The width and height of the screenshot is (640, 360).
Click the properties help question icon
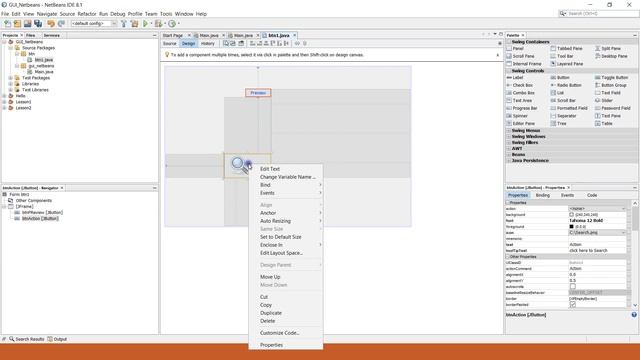tap(634, 315)
